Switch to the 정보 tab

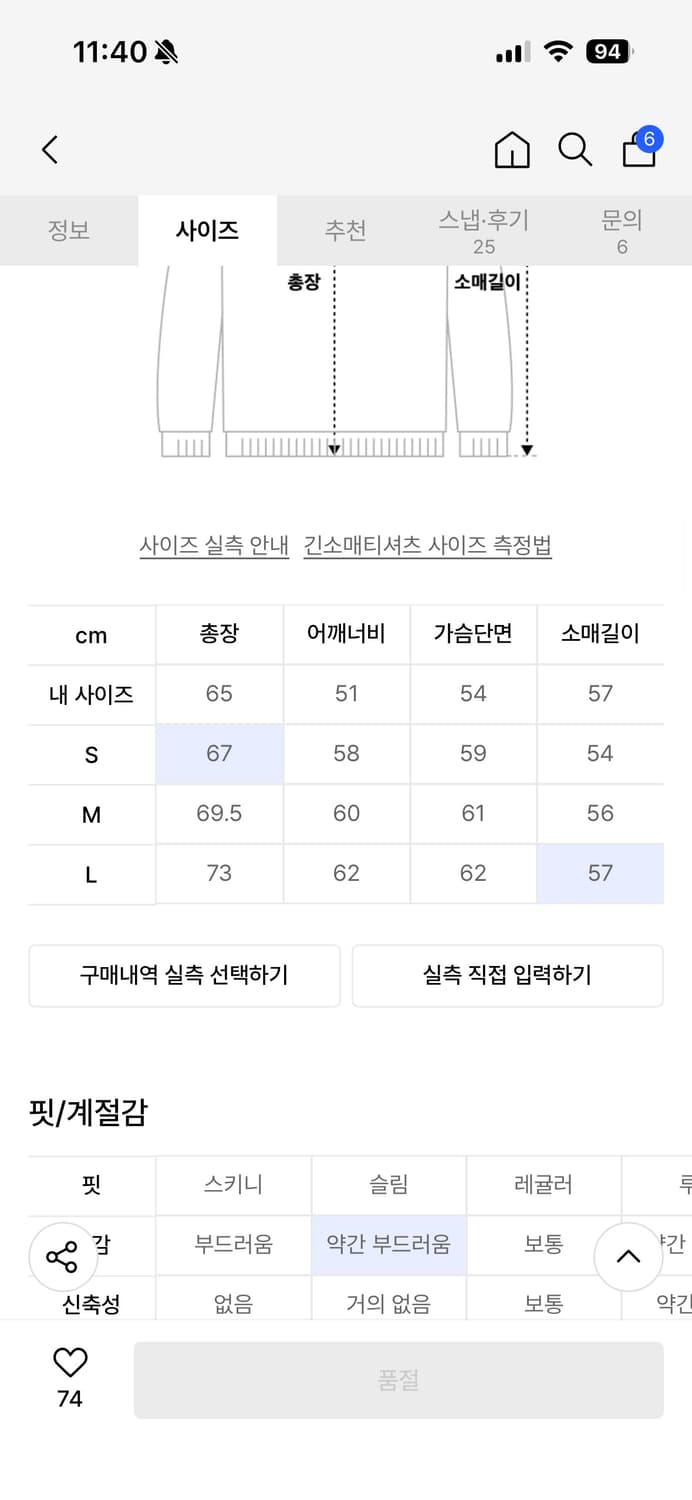click(x=69, y=230)
